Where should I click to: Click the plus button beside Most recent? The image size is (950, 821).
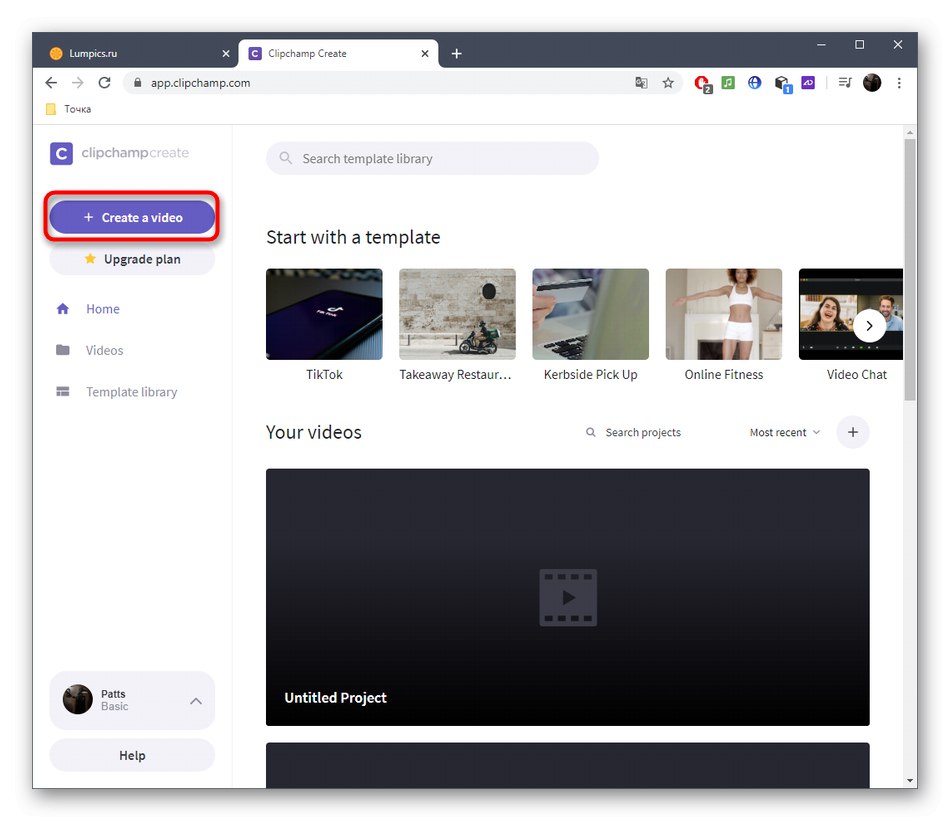[853, 433]
